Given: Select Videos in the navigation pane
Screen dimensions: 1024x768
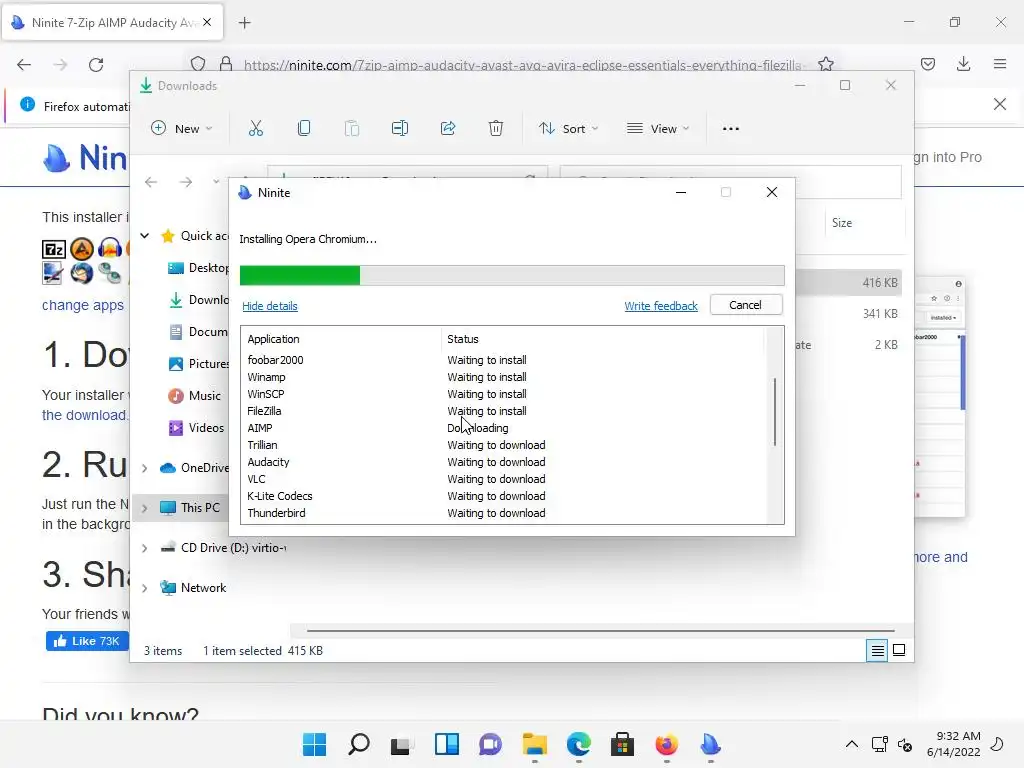Looking at the screenshot, I should click(206, 428).
